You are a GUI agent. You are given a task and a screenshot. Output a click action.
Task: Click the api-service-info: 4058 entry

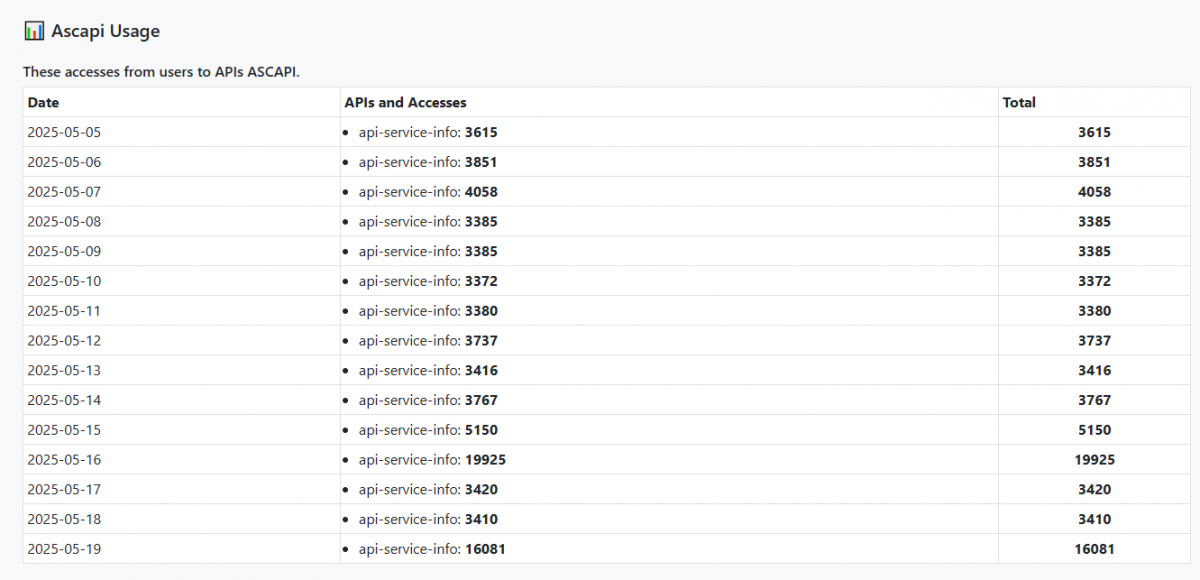point(428,192)
